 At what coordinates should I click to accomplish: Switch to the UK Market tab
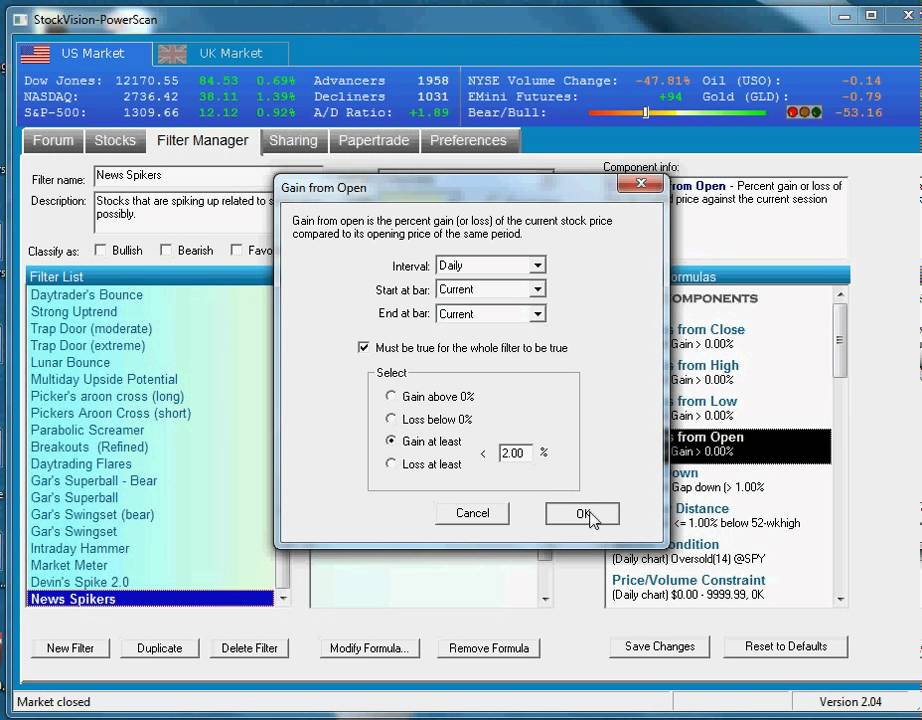pos(221,54)
